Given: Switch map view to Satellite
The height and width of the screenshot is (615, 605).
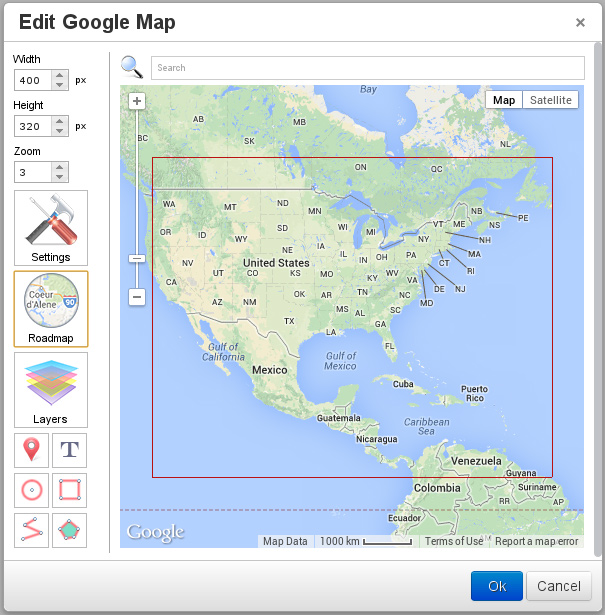Looking at the screenshot, I should coord(551,100).
